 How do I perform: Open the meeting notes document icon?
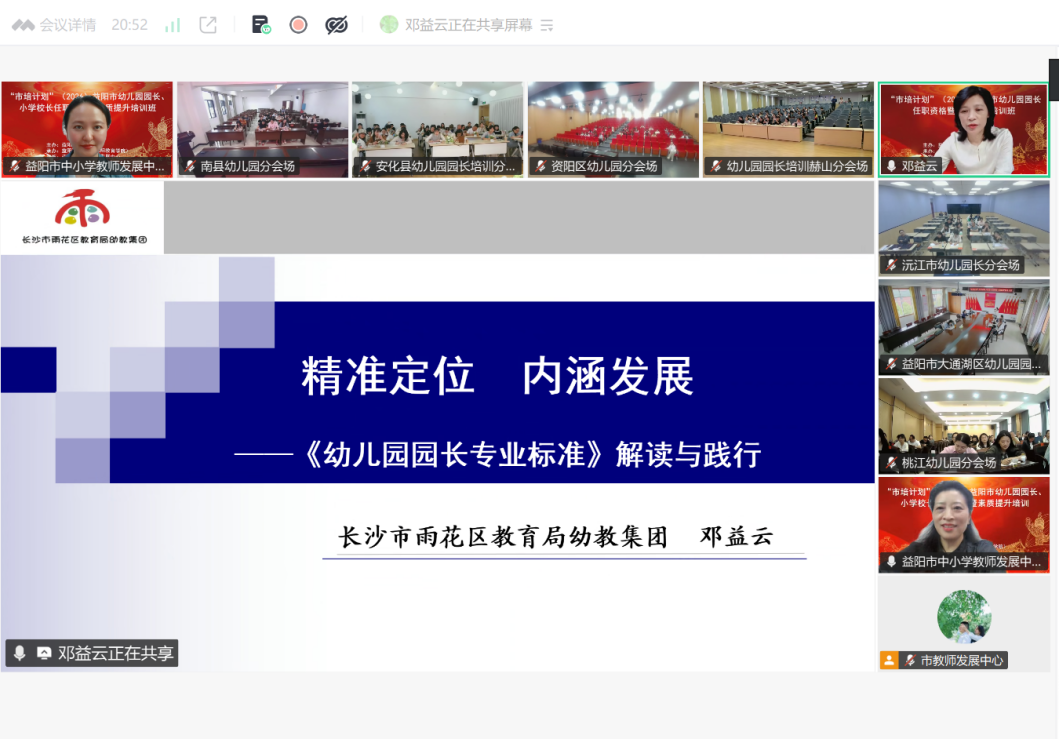click(260, 25)
